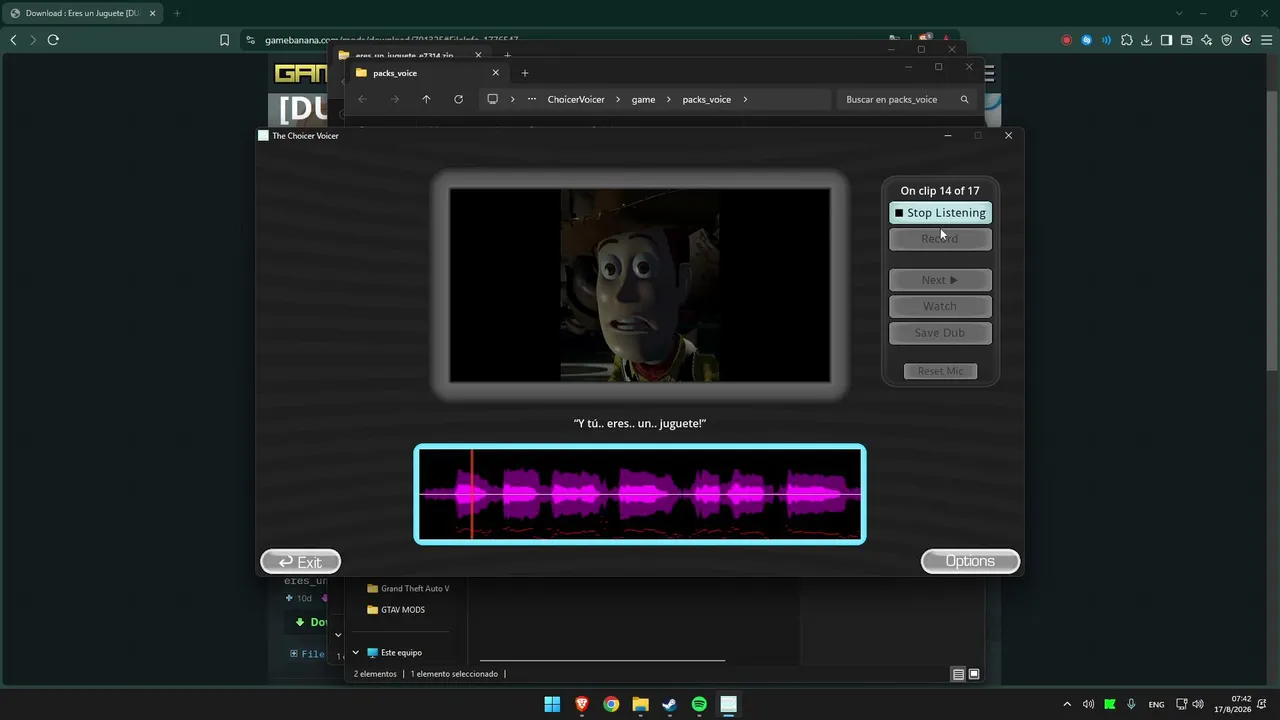
Task: Click the Next clip button
Action: coord(940,280)
